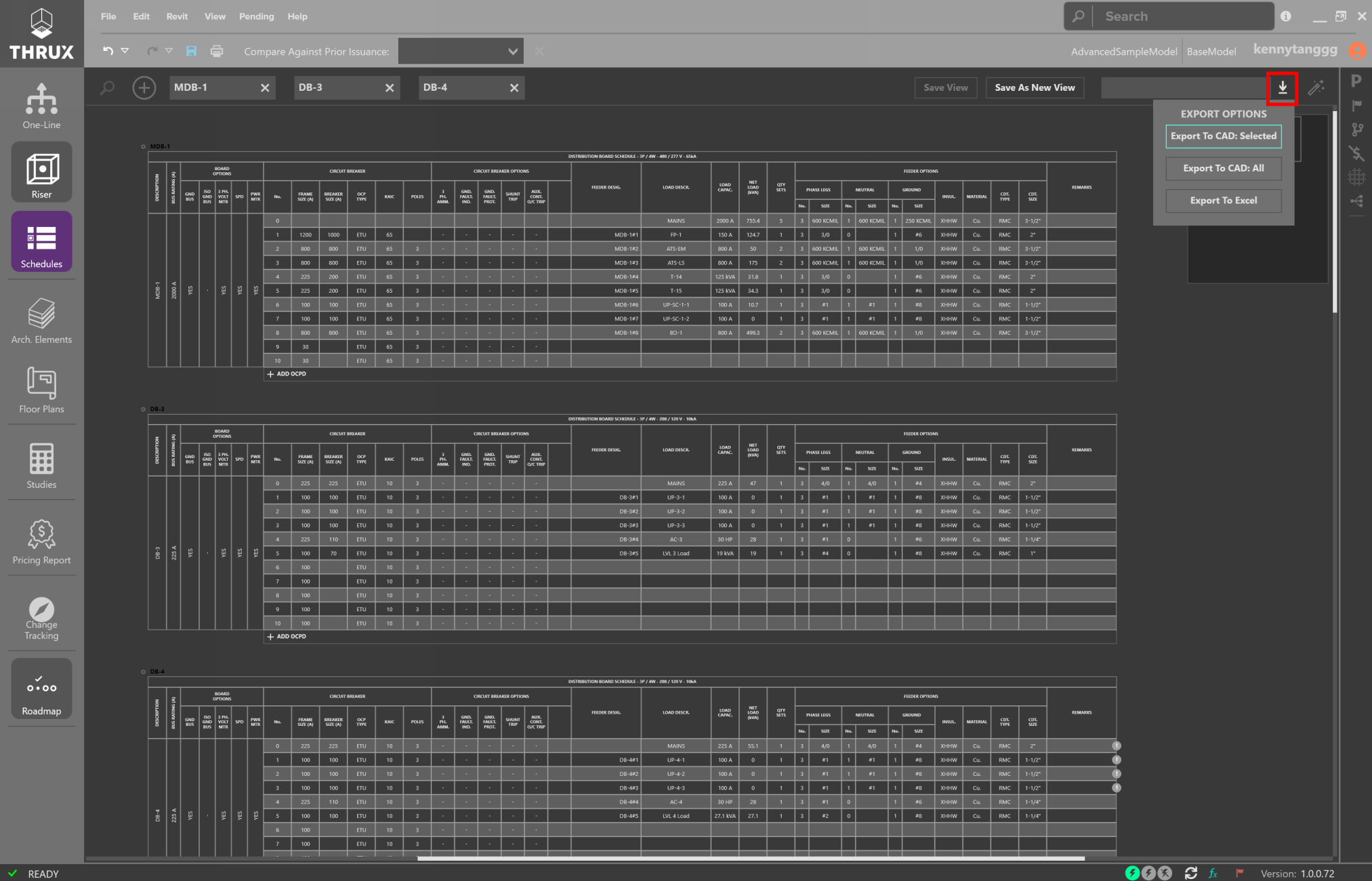Click the flag icon on right rail
The width and height of the screenshot is (1372, 881).
coord(1356,106)
